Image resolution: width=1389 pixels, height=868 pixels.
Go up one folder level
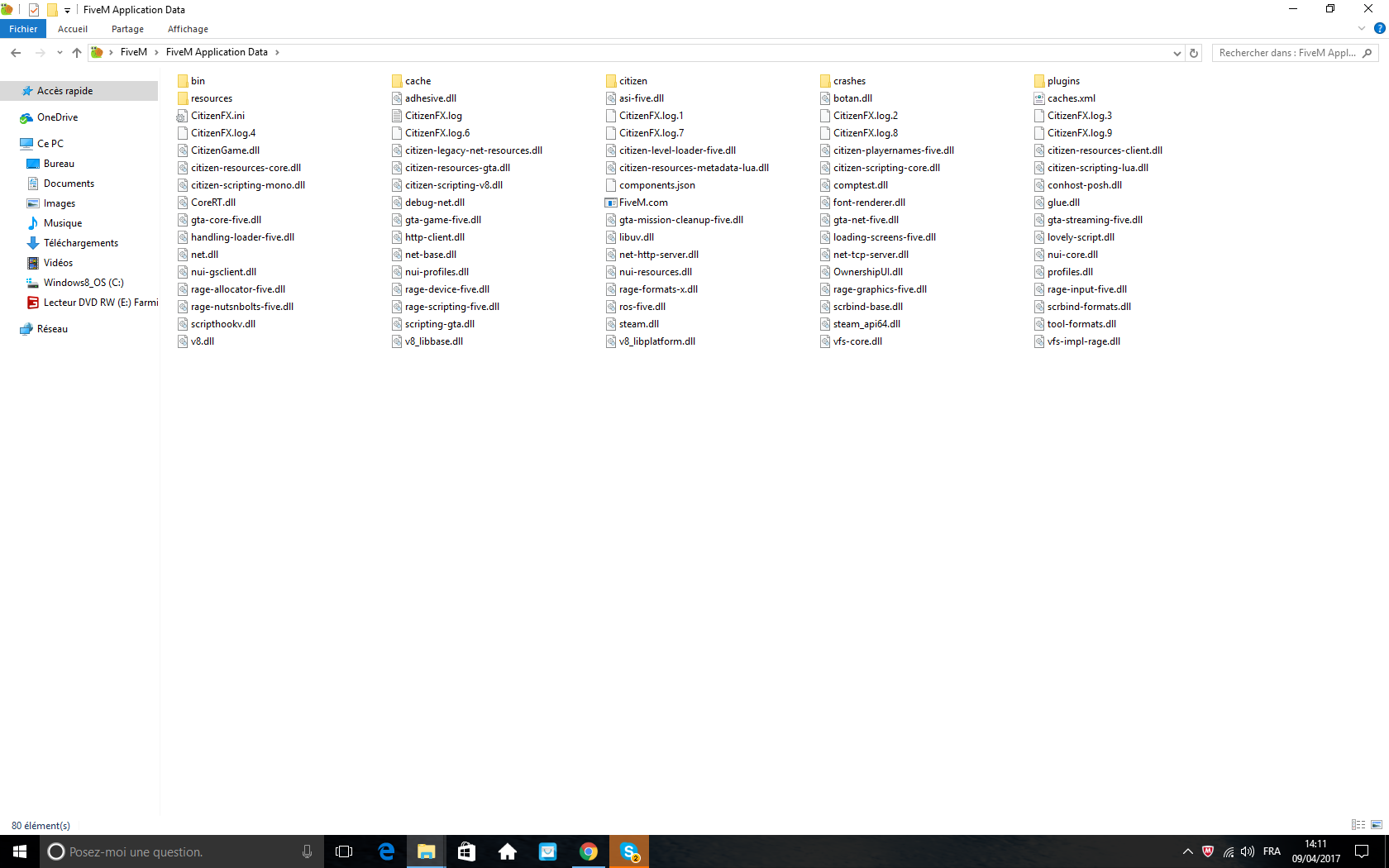point(77,53)
